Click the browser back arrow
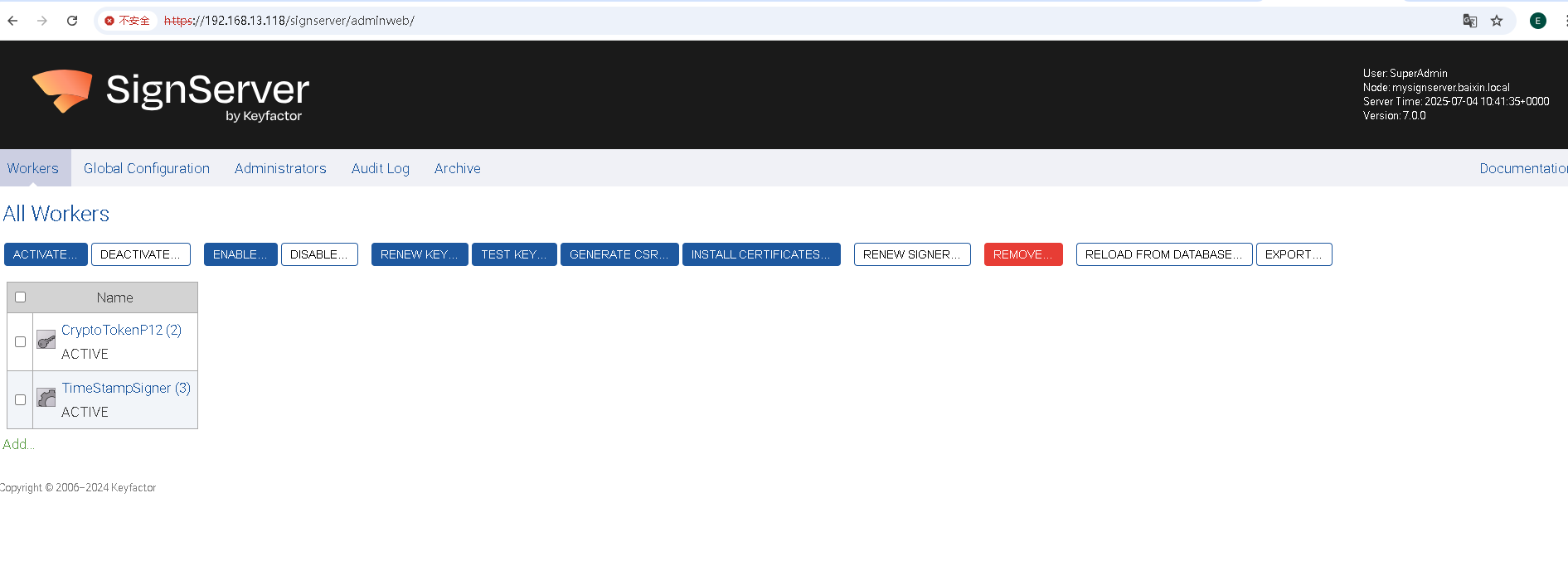The height and width of the screenshot is (580, 1568). point(13,21)
